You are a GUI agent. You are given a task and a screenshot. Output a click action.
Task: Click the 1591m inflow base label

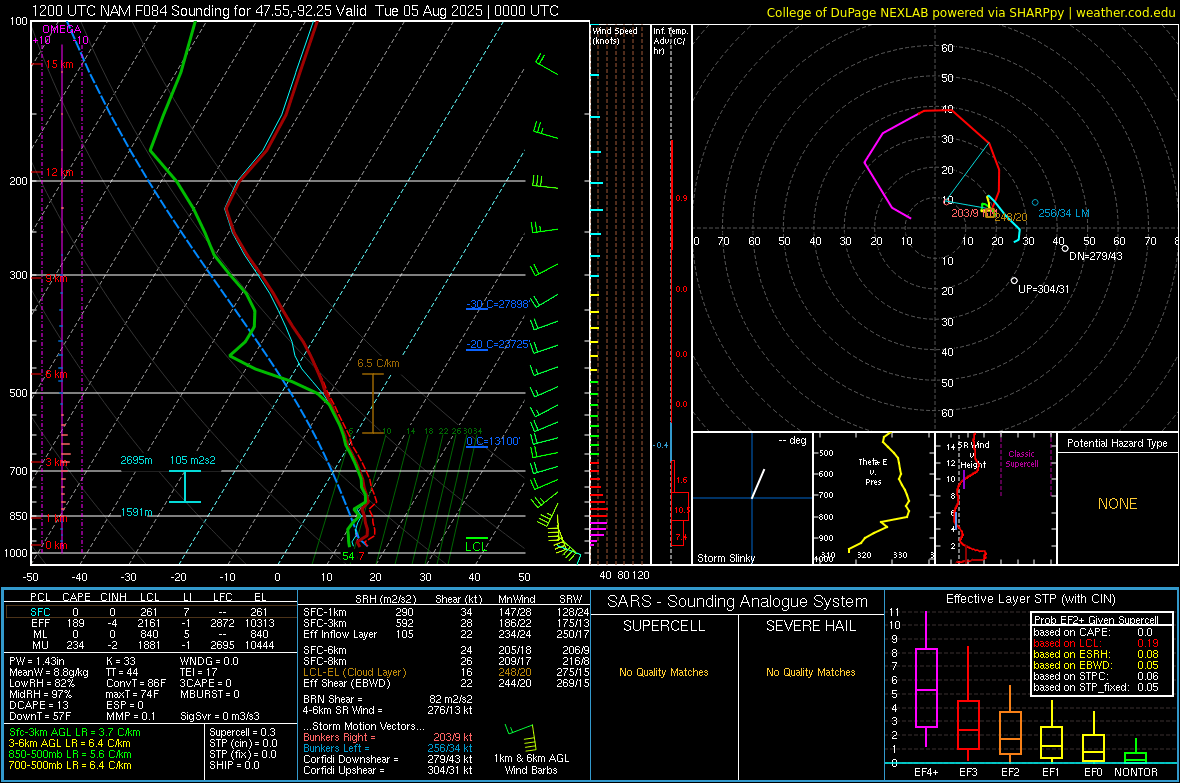click(136, 512)
